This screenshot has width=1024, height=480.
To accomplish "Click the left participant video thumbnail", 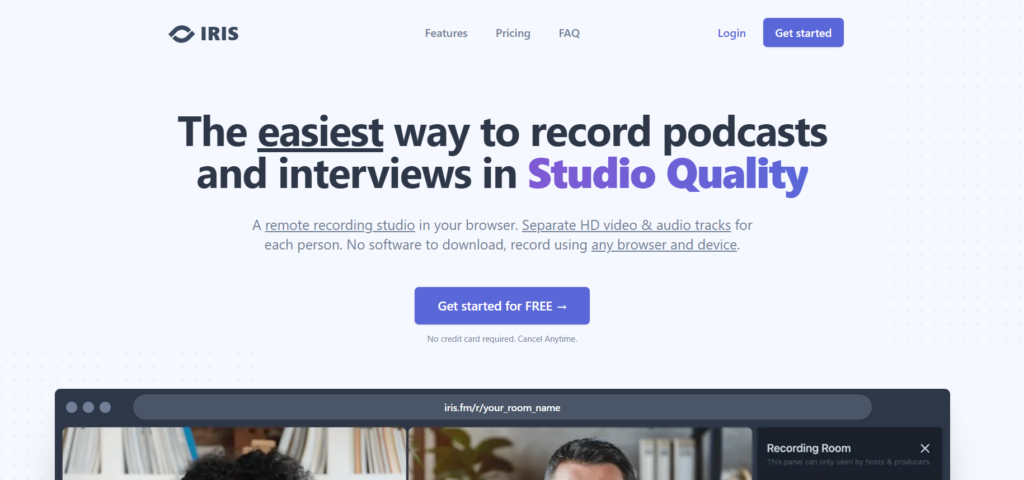I will tap(234, 454).
